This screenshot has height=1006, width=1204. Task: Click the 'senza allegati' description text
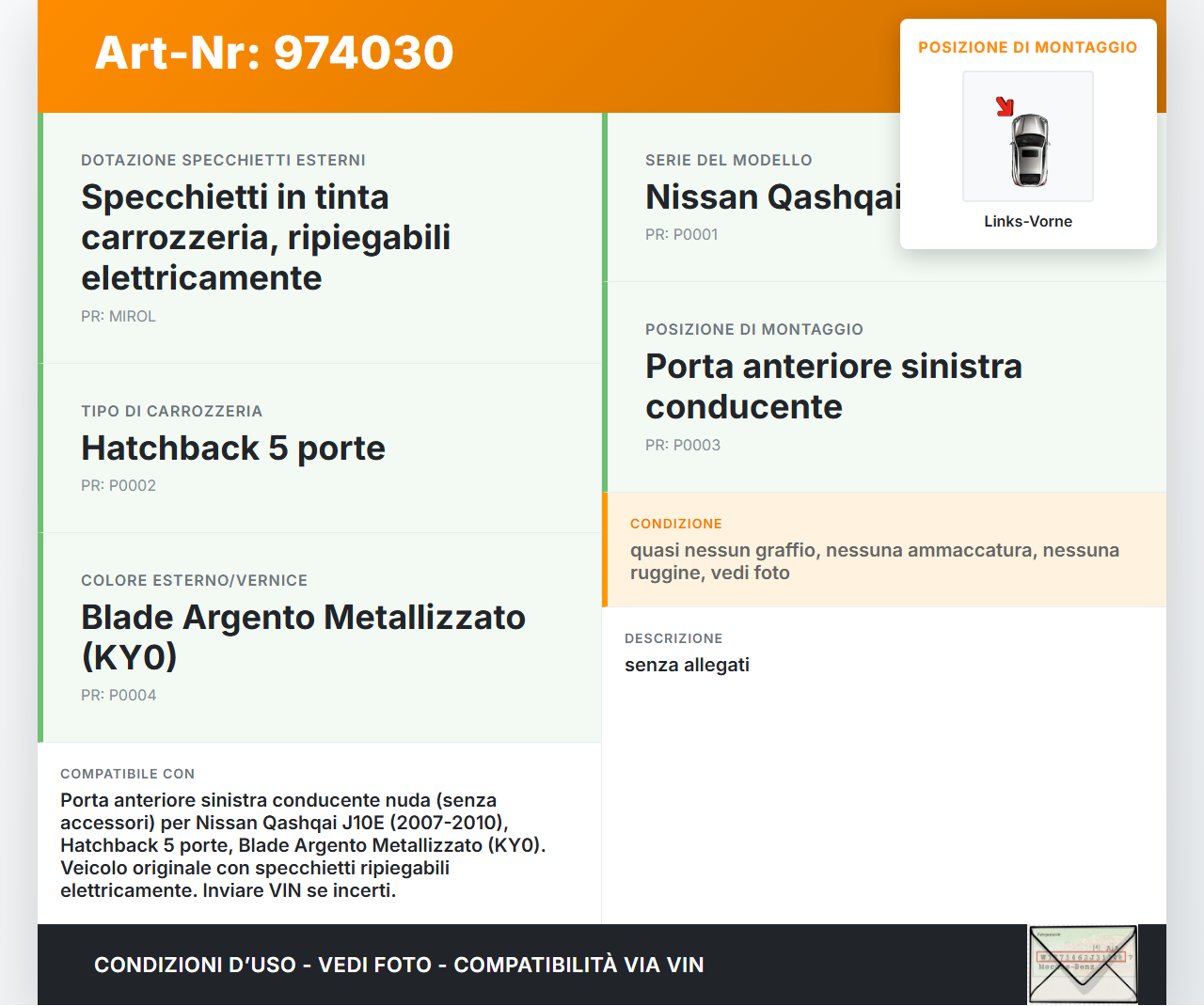[687, 666]
